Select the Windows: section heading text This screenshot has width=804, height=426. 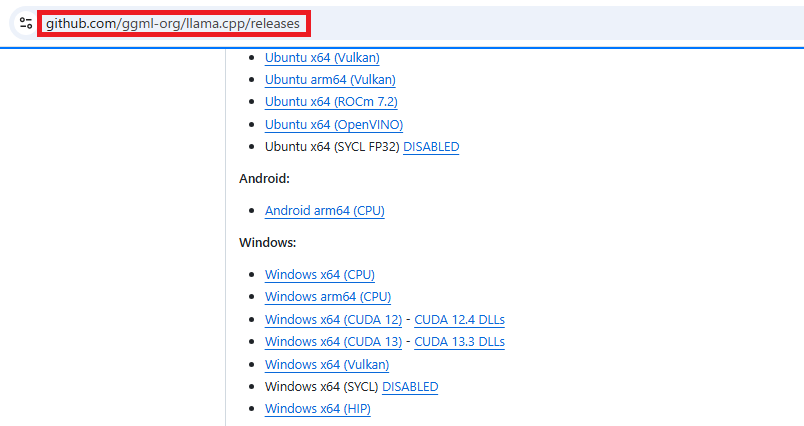(x=268, y=242)
